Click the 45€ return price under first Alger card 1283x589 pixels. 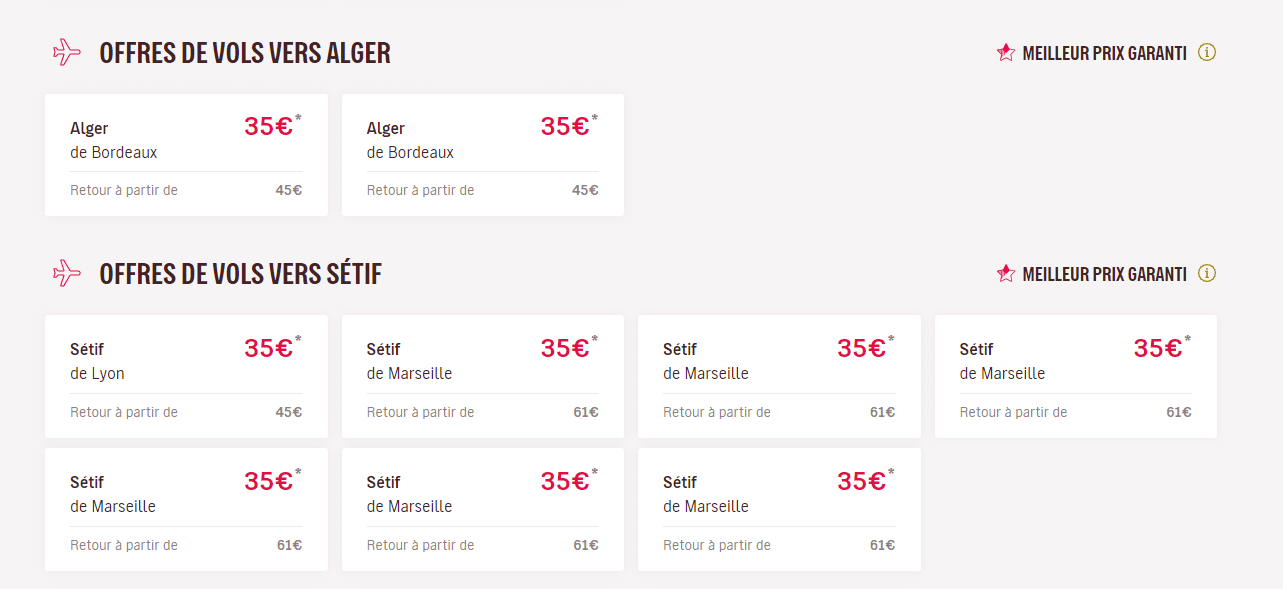pyautogui.click(x=290, y=189)
